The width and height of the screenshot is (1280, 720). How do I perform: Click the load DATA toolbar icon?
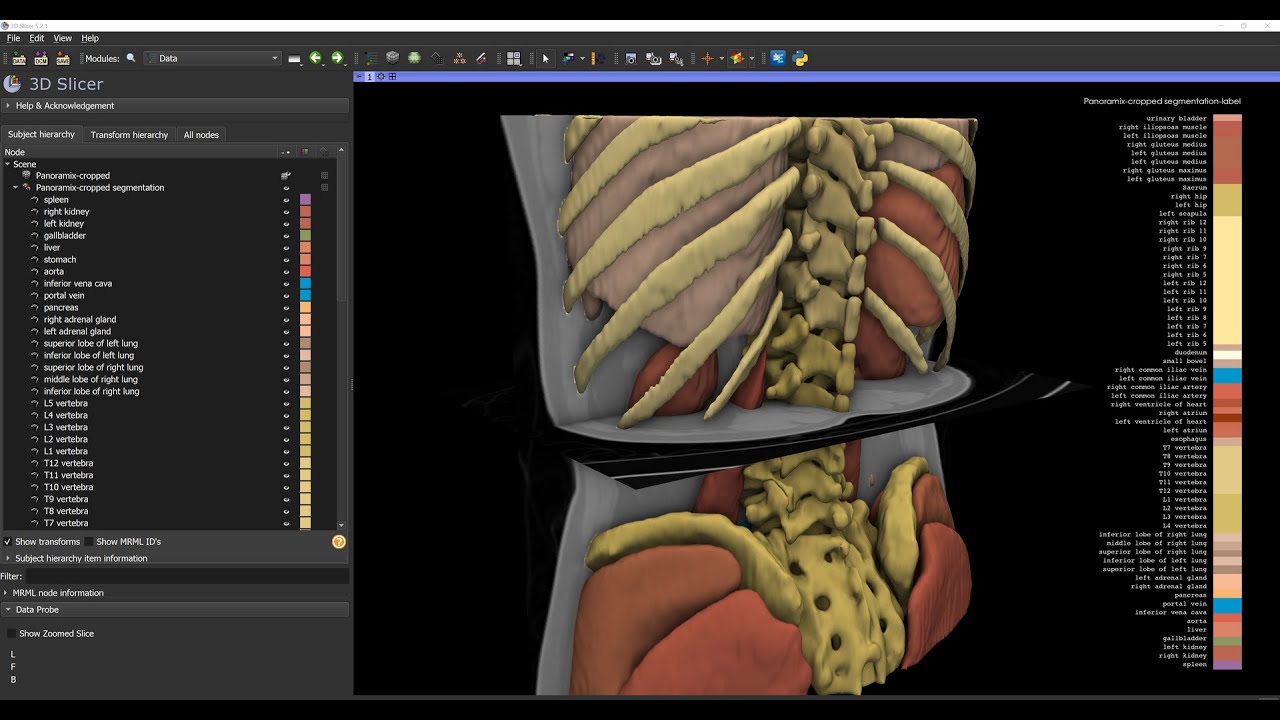pos(19,58)
